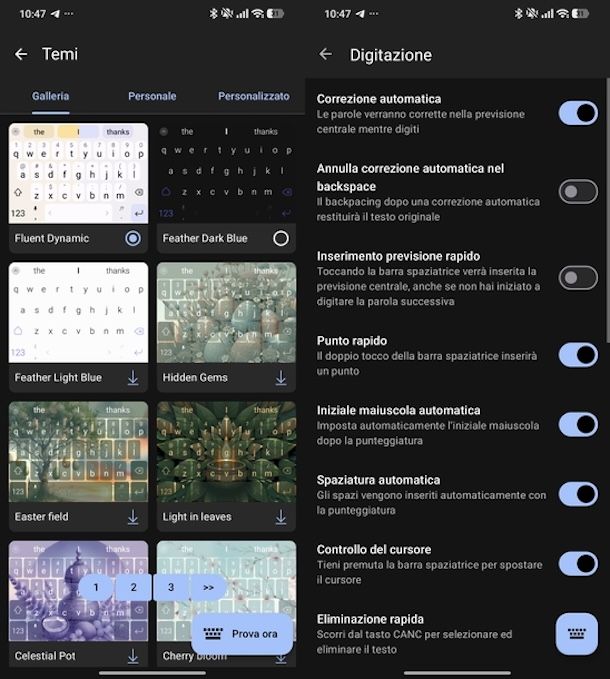The width and height of the screenshot is (610, 679).
Task: Open Light in leaves keyboard preview
Action: pos(226,452)
